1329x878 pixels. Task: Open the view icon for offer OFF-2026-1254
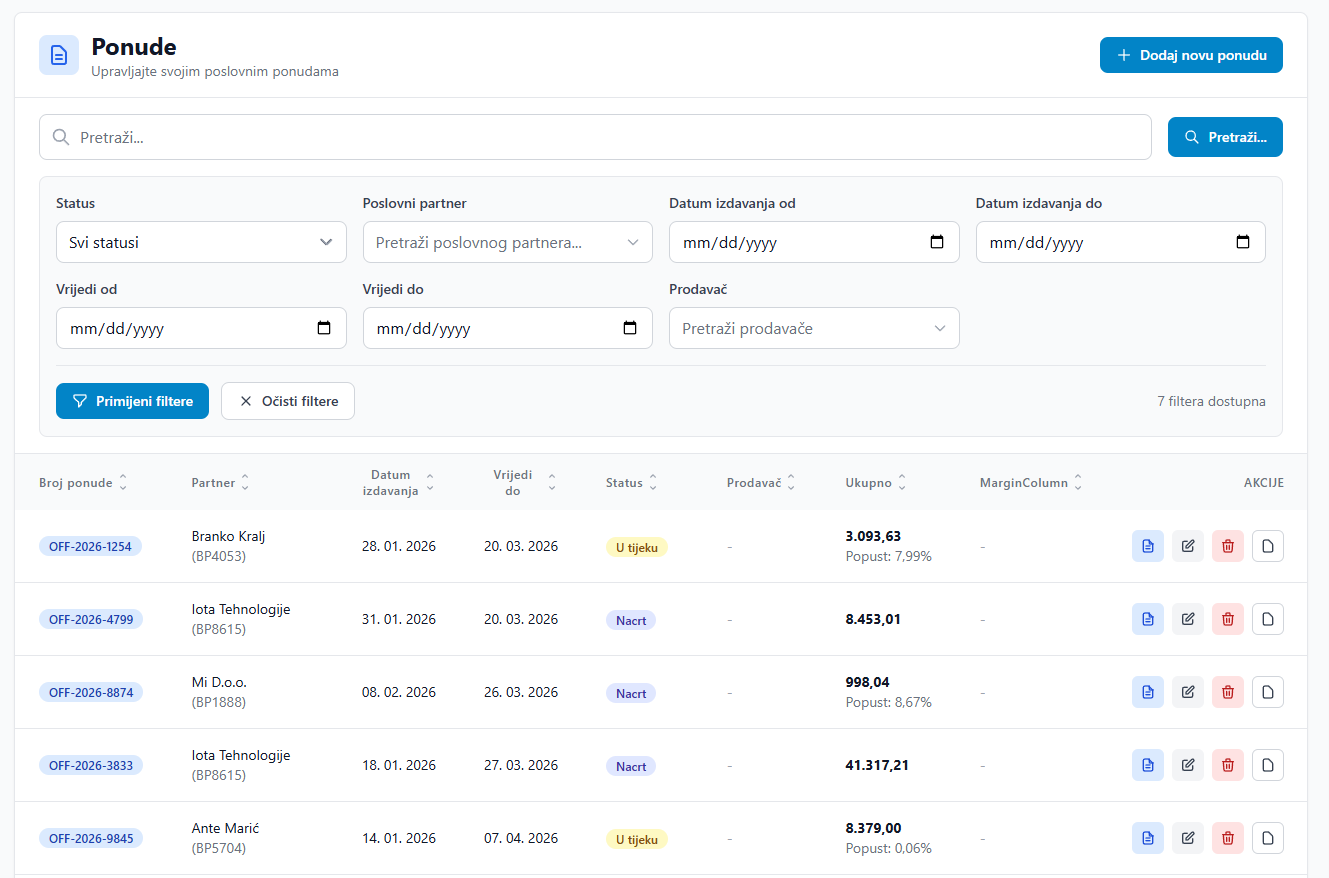(x=1147, y=546)
